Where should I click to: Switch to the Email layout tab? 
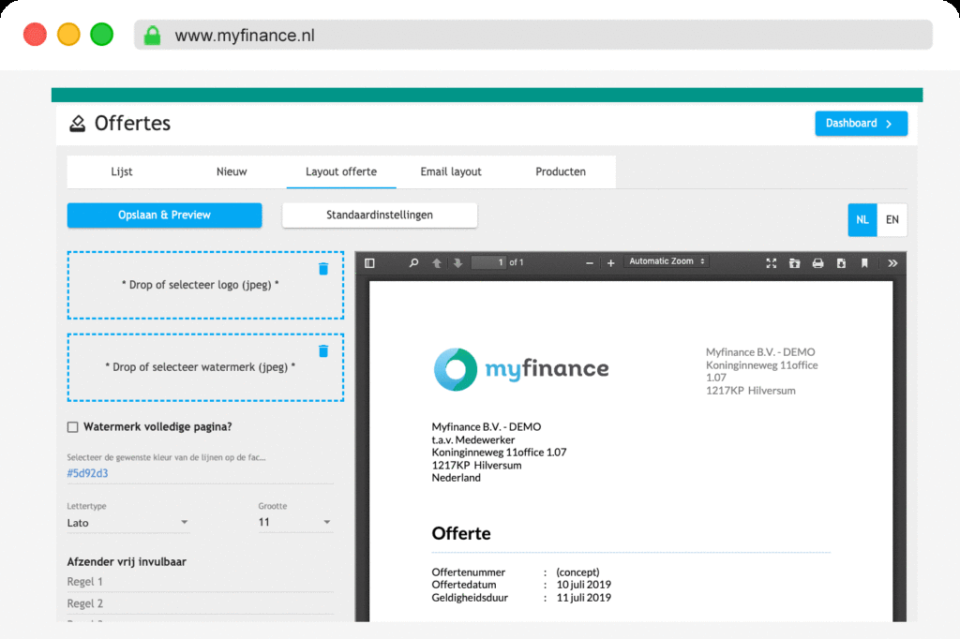450,171
